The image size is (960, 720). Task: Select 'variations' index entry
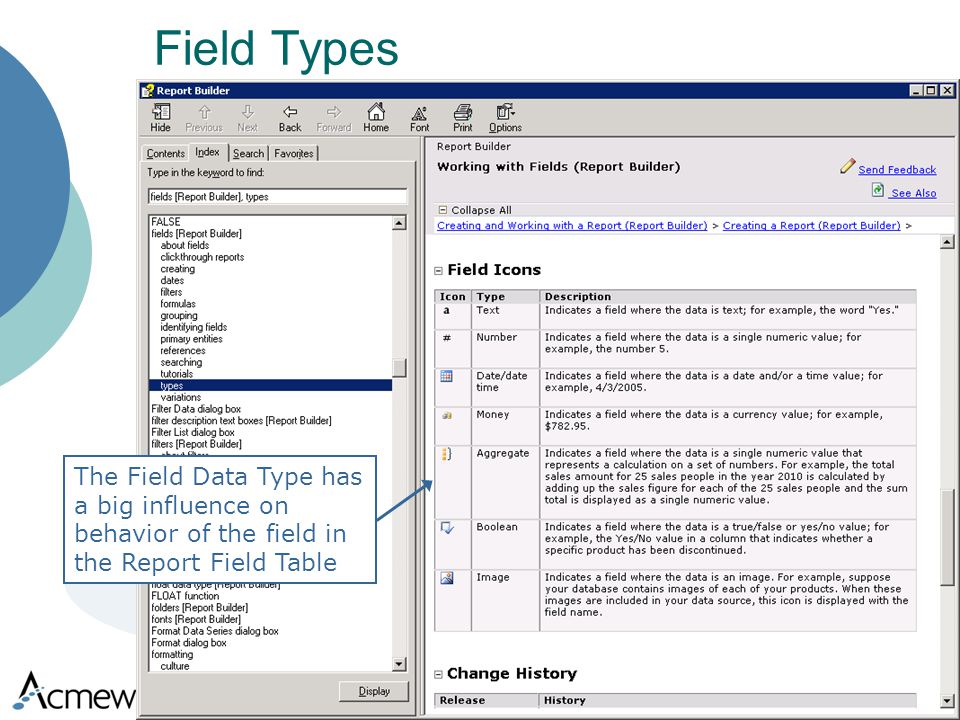(181, 397)
